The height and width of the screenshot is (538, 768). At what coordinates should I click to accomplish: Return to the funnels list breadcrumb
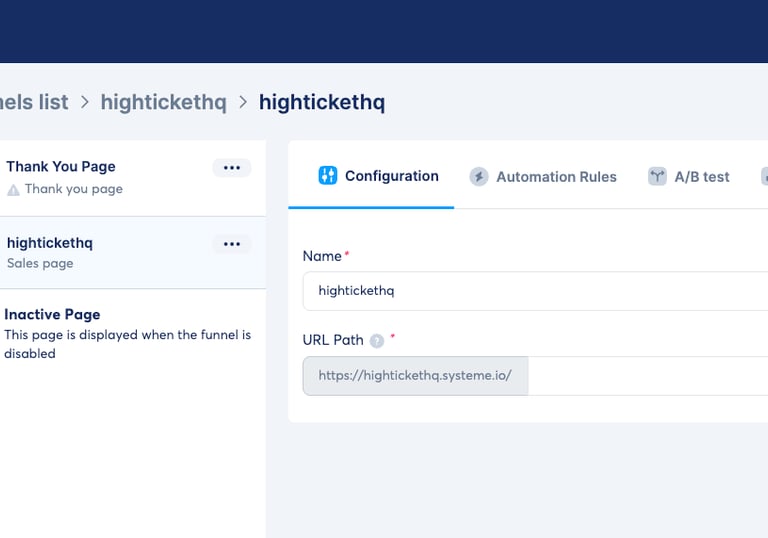point(34,102)
